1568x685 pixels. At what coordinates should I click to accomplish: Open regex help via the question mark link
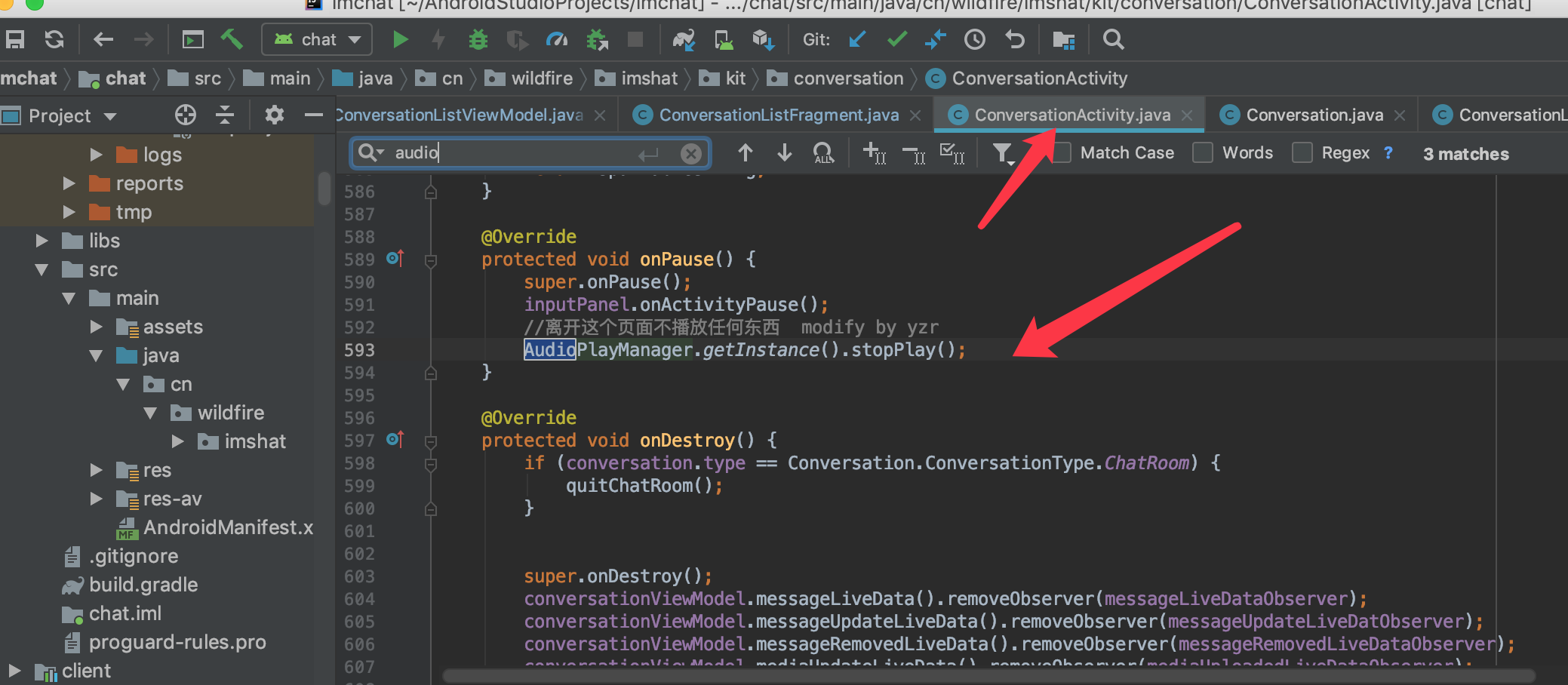pos(1388,153)
